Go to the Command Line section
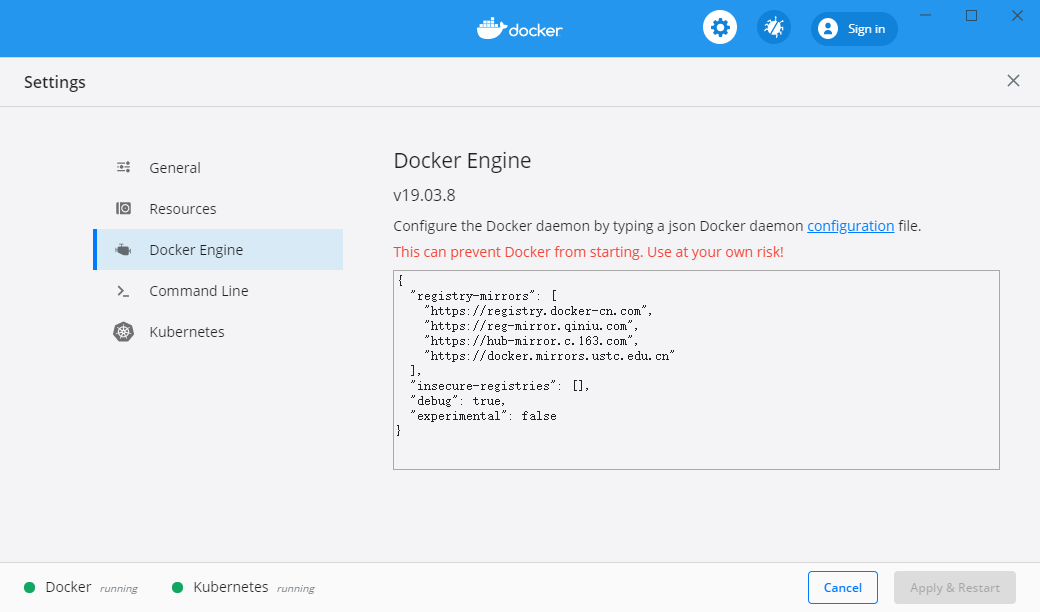The width and height of the screenshot is (1040, 612). click(x=199, y=291)
